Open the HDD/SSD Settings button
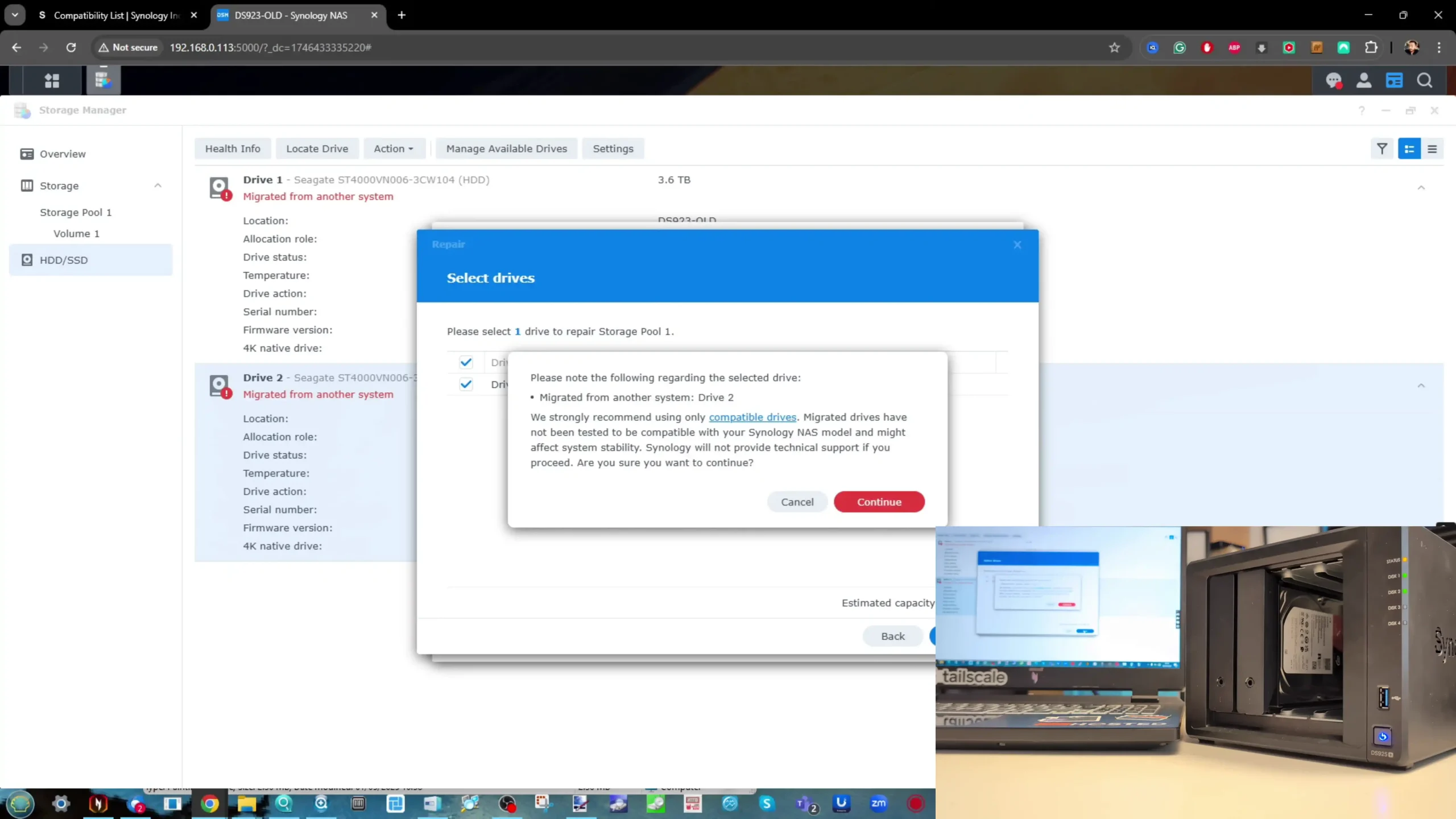 pyautogui.click(x=613, y=149)
